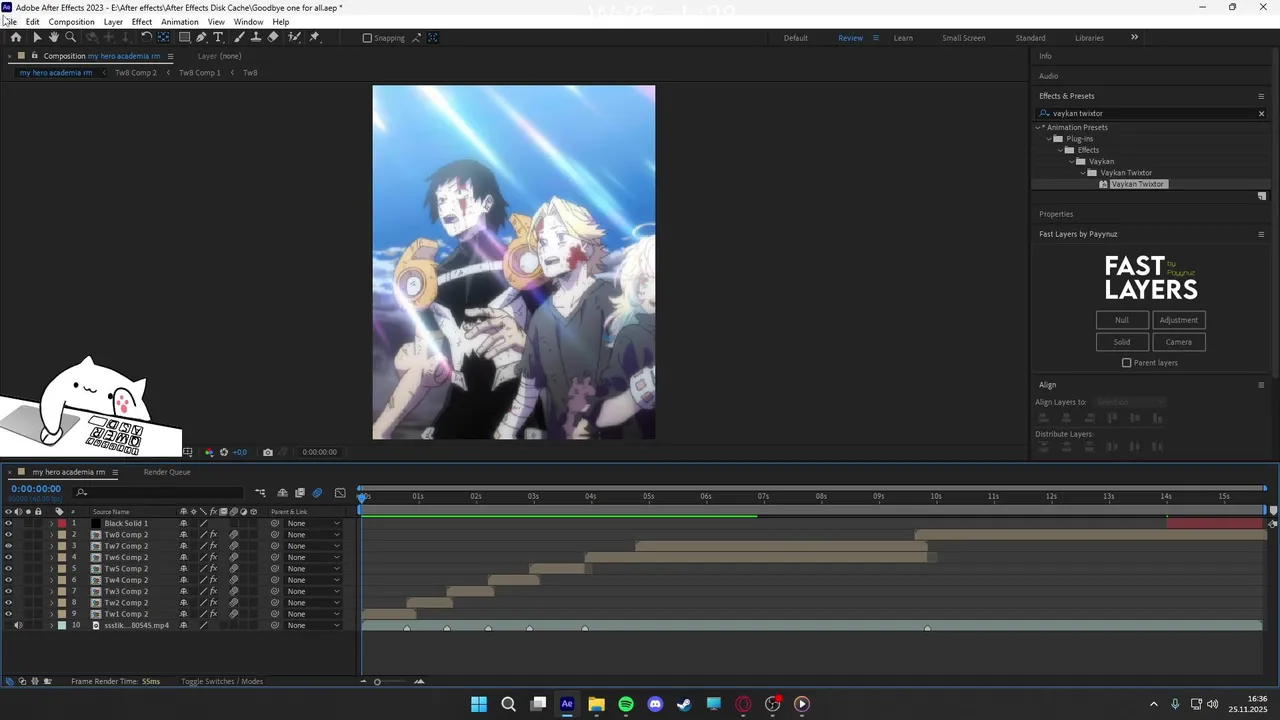
Task: Hide the Tw1 Comp 2 layer
Action: click(8, 614)
